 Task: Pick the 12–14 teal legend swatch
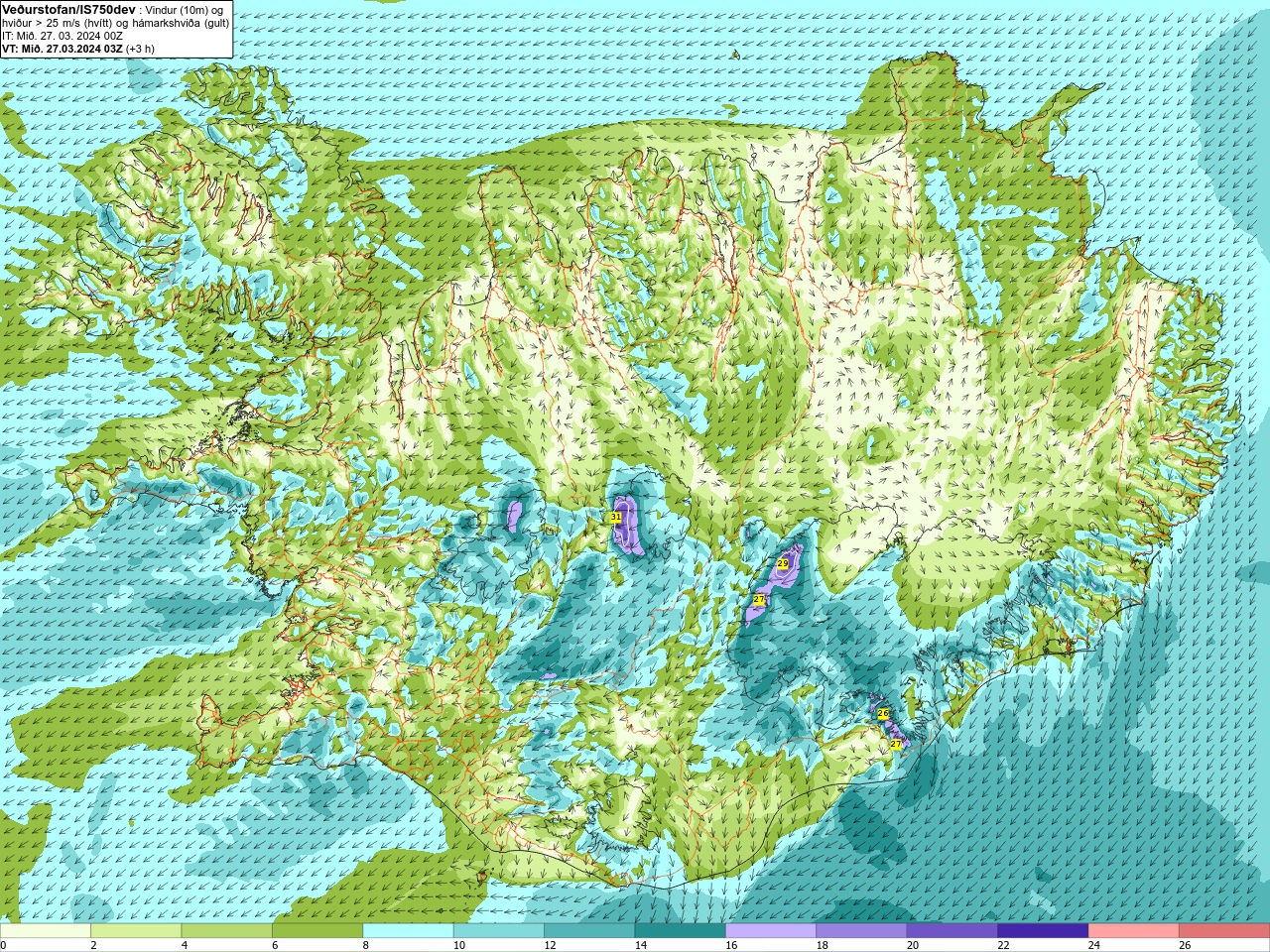[589, 931]
